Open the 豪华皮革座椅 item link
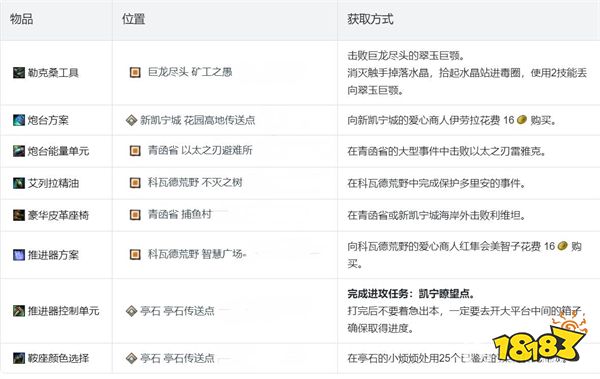 (58, 215)
